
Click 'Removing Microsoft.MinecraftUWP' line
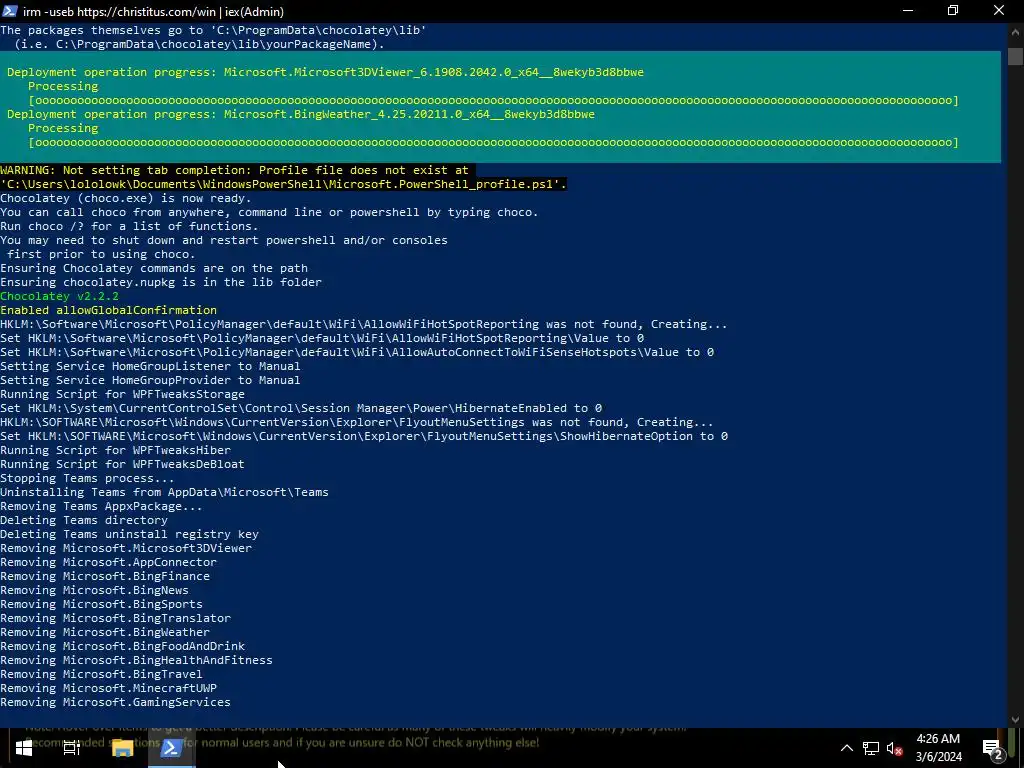(108, 688)
